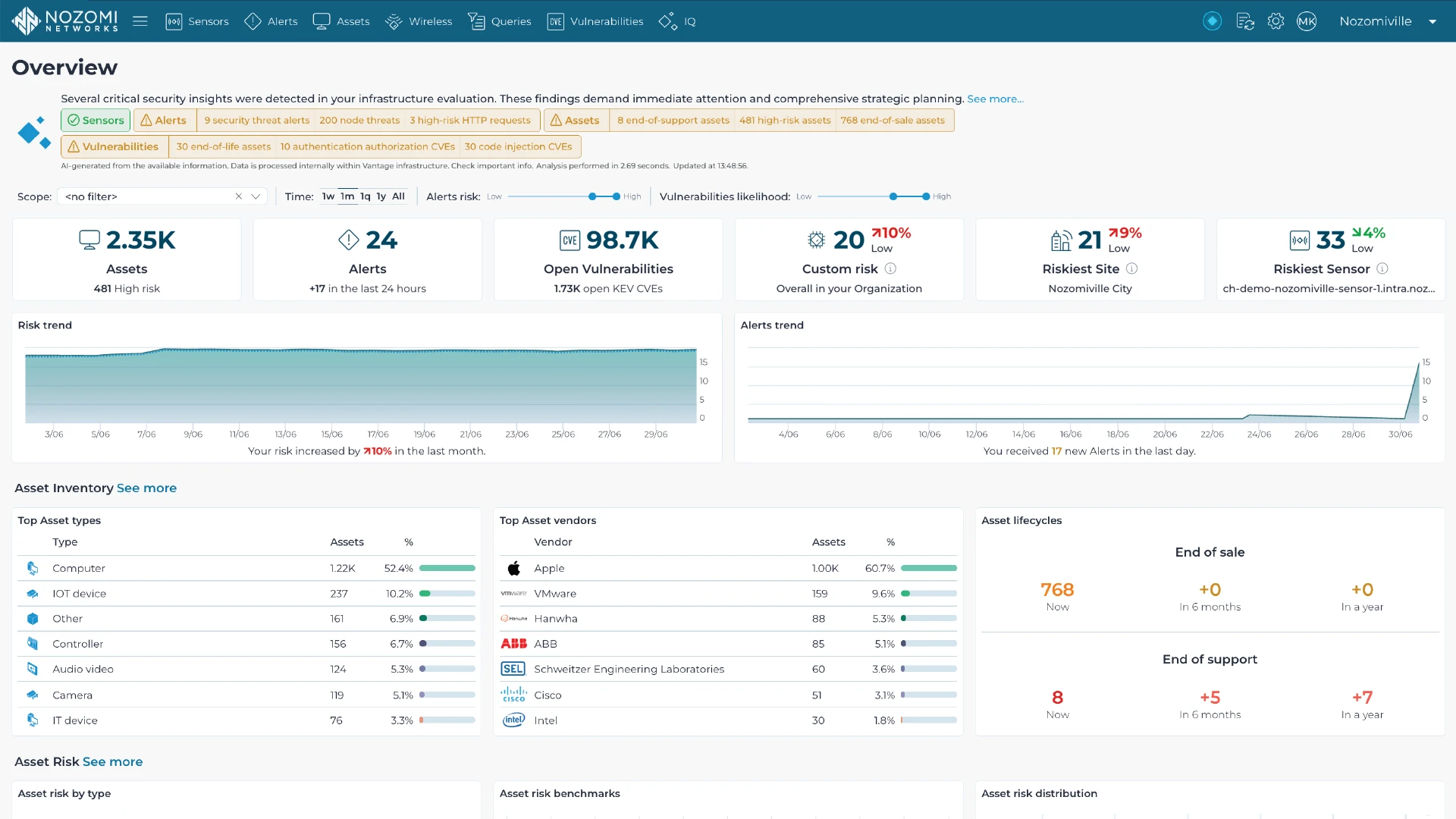Click the Custom risk info icon
Viewport: 1456px width, 819px height.
tap(891, 268)
